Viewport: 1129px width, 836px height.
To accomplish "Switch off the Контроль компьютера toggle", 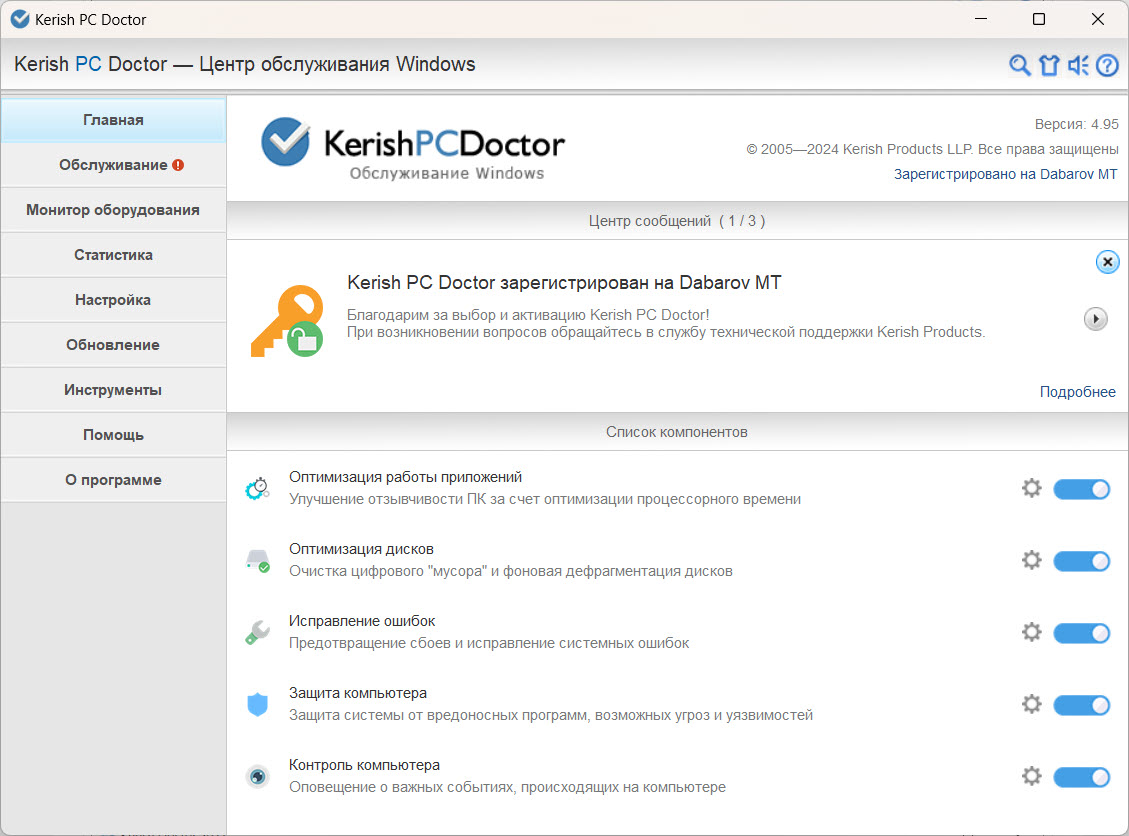I will coord(1081,777).
